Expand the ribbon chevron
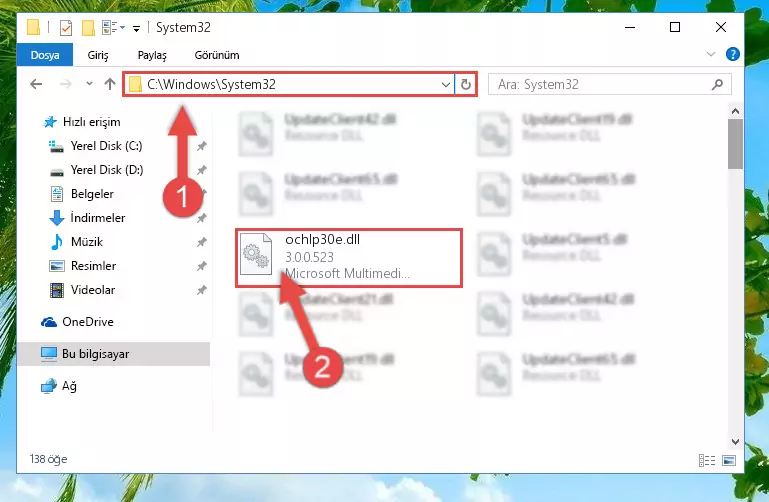 point(711,54)
